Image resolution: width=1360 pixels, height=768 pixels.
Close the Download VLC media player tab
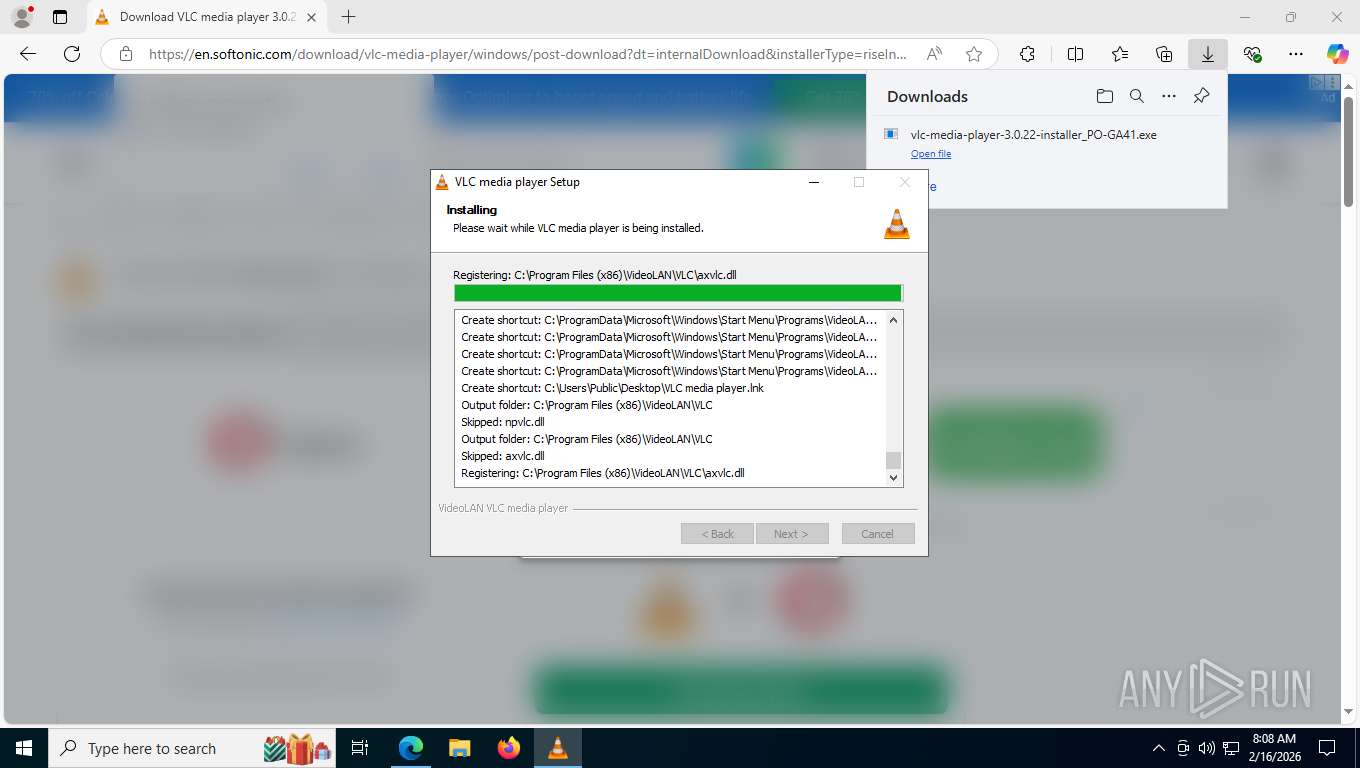(x=312, y=17)
